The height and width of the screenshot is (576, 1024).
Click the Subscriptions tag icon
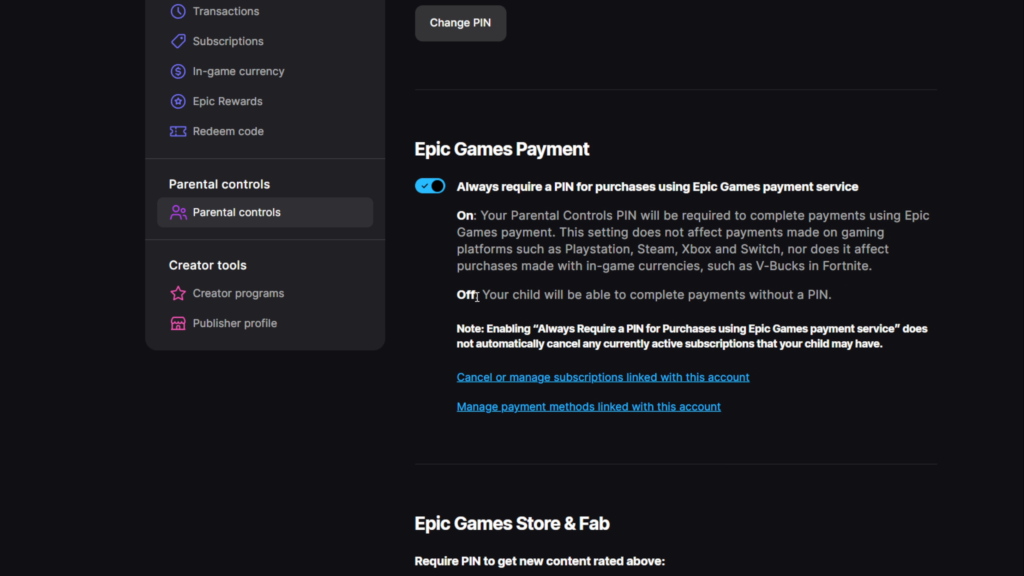pos(178,41)
